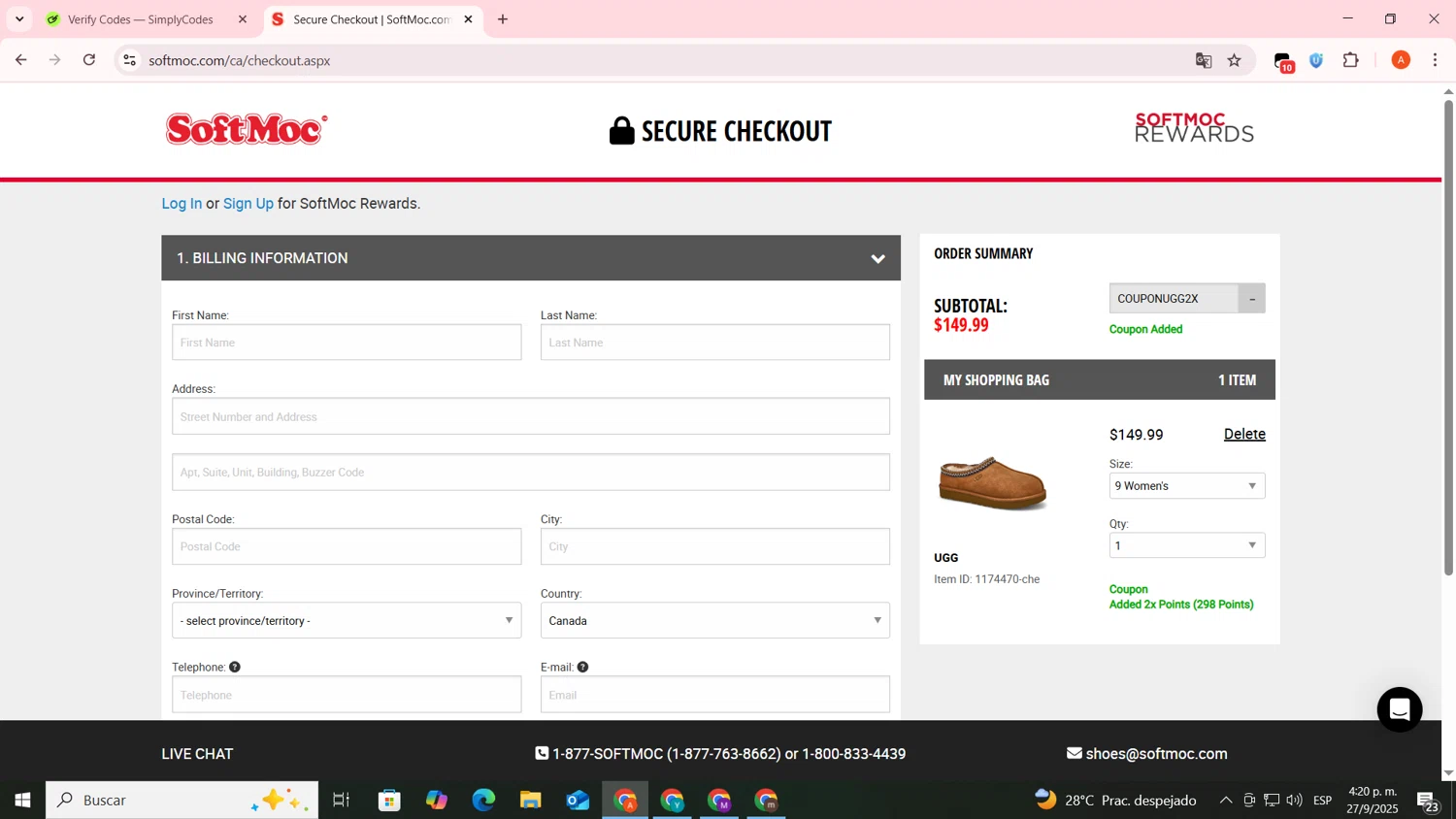Open the Chrome profile avatar
Viewport: 1456px width, 819px height.
1400,60
